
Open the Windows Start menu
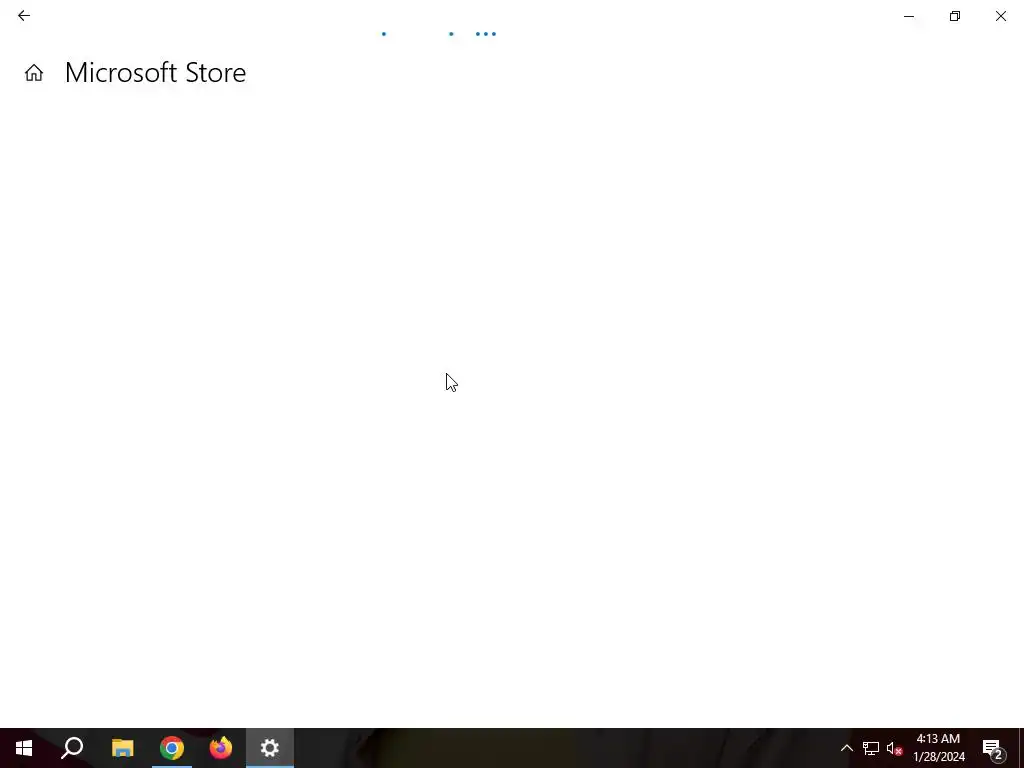tap(24, 748)
